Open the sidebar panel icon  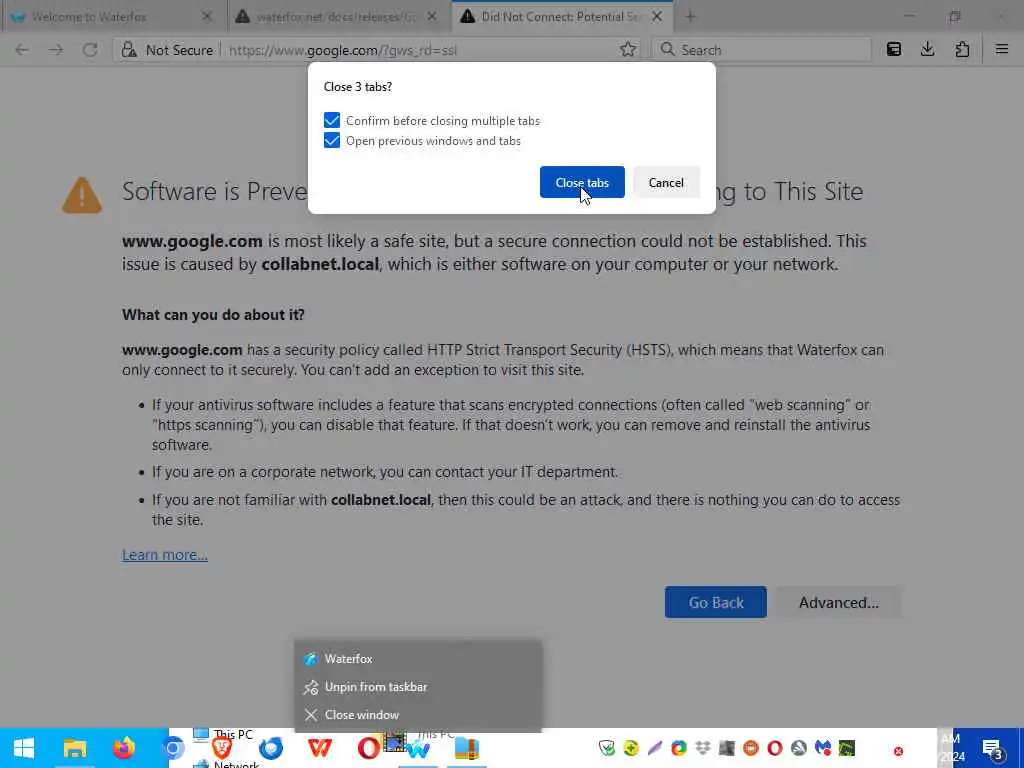(x=893, y=50)
